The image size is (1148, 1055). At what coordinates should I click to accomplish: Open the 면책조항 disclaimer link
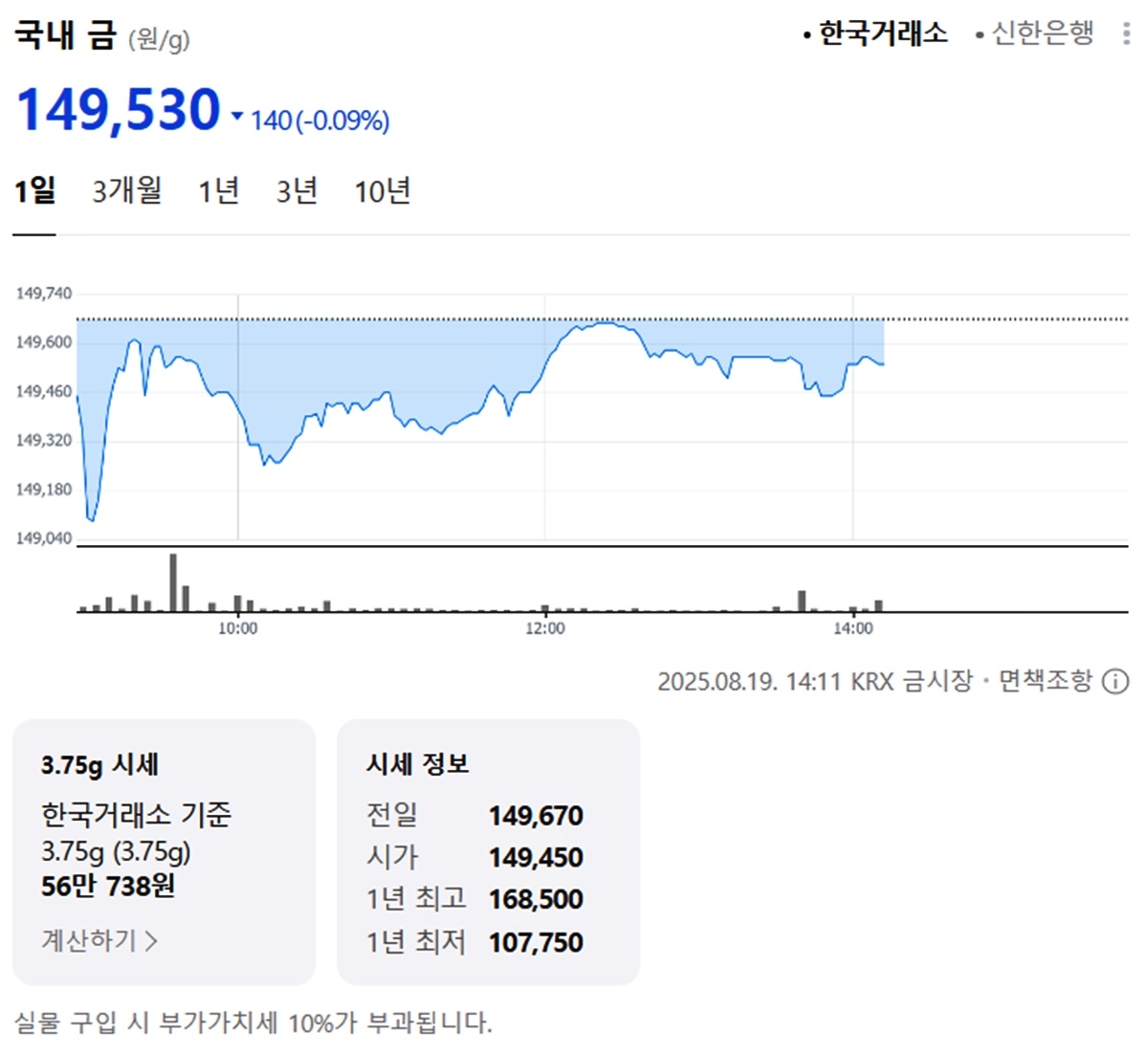click(1046, 680)
